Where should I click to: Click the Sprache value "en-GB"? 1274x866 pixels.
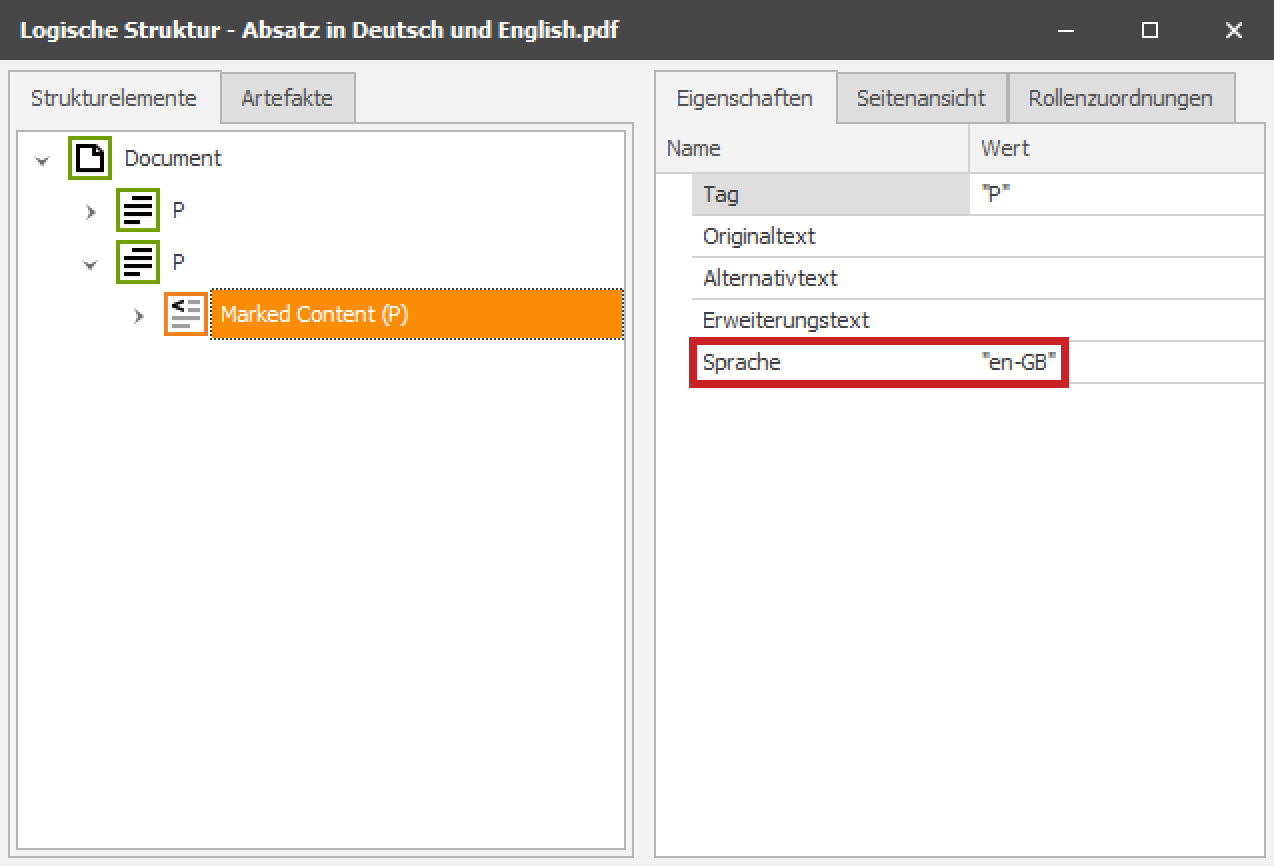click(x=1020, y=362)
